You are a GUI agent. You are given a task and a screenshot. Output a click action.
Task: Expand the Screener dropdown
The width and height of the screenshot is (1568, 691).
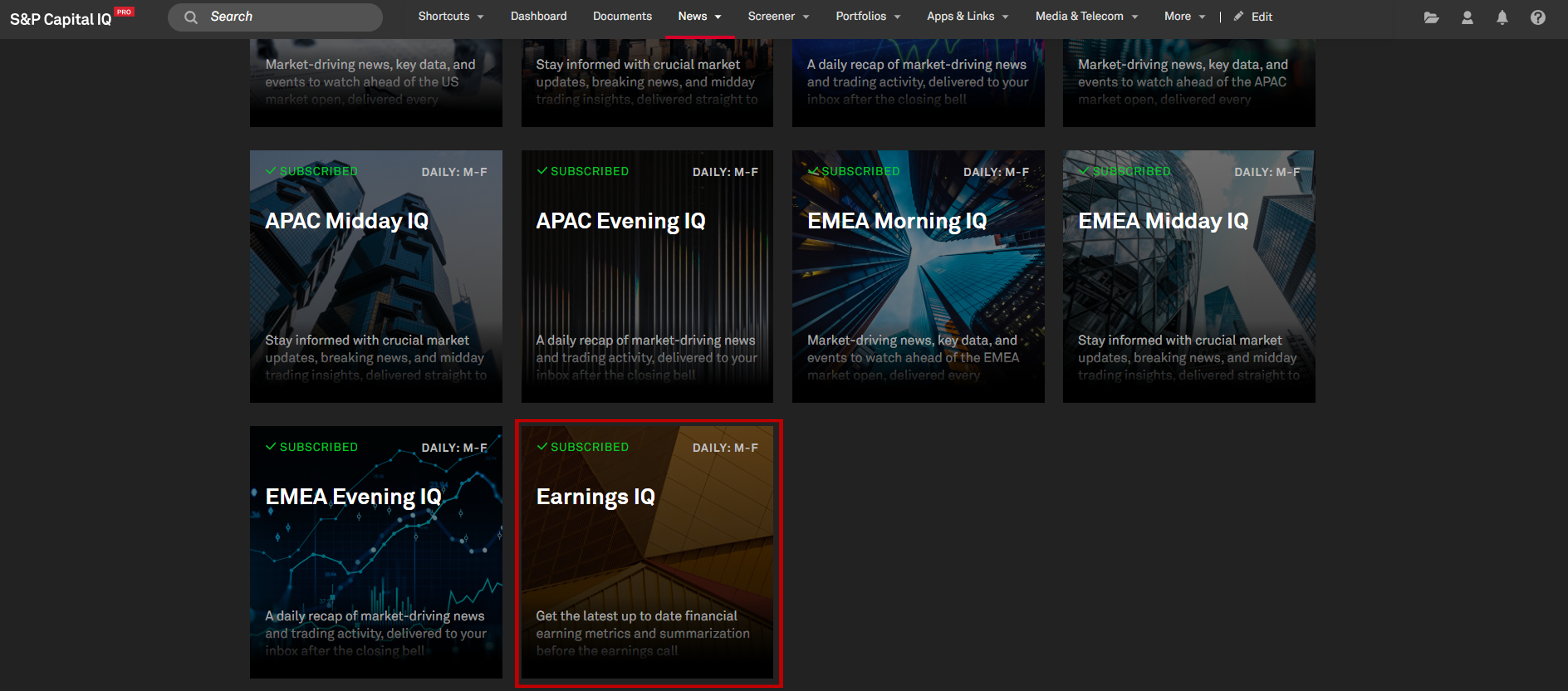click(x=778, y=16)
